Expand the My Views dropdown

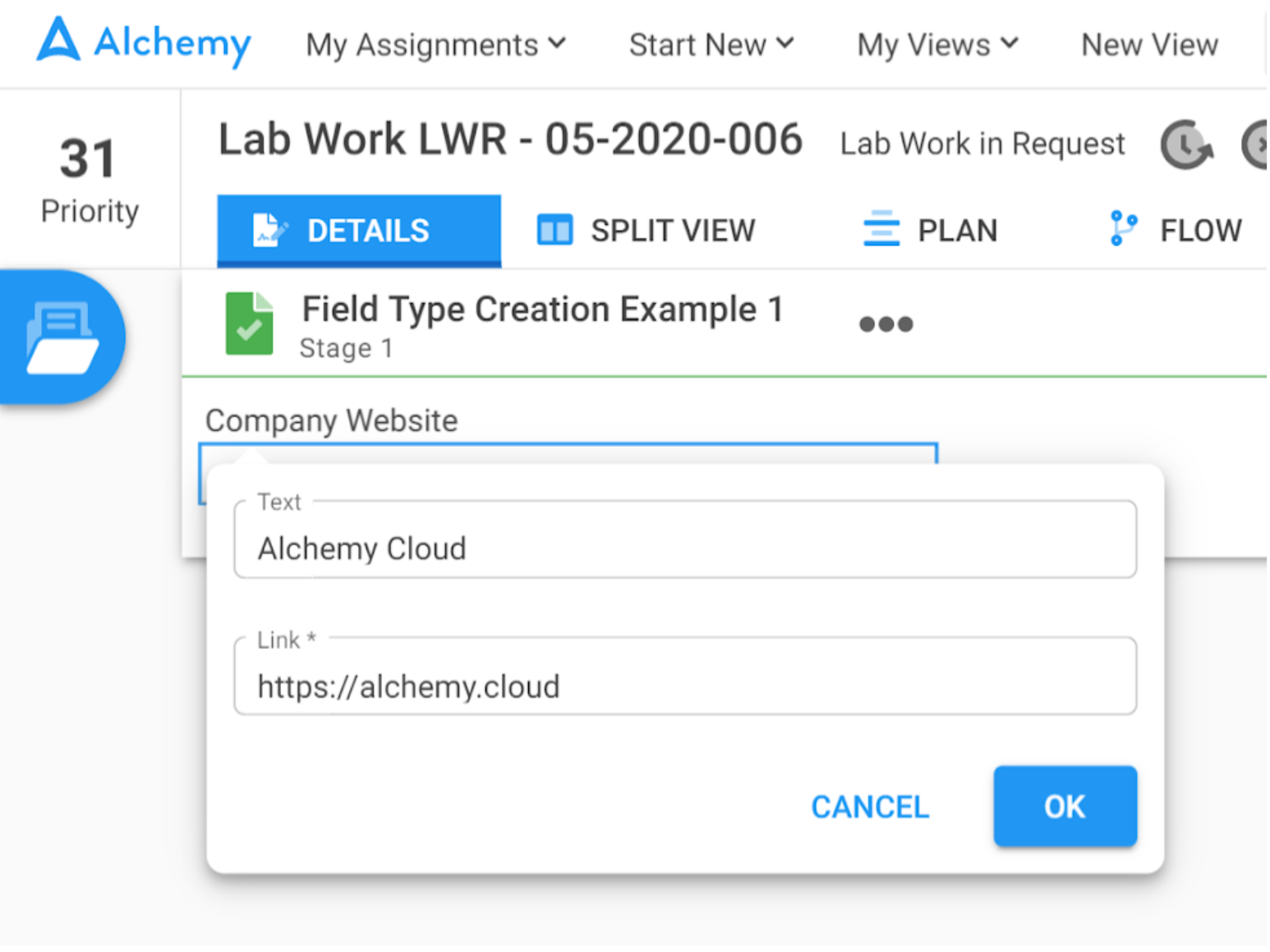(x=937, y=44)
